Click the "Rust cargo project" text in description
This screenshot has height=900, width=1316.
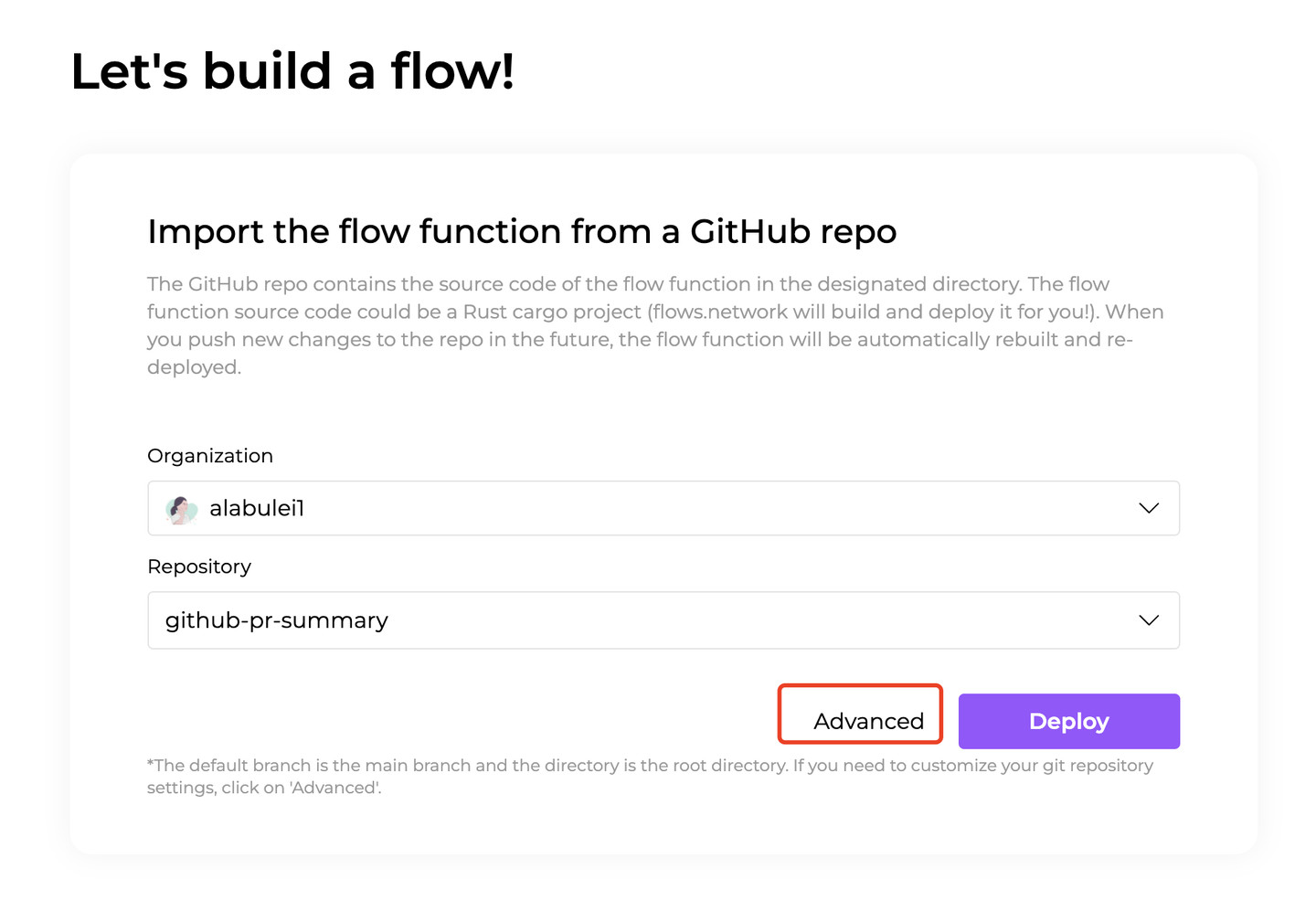point(552,312)
